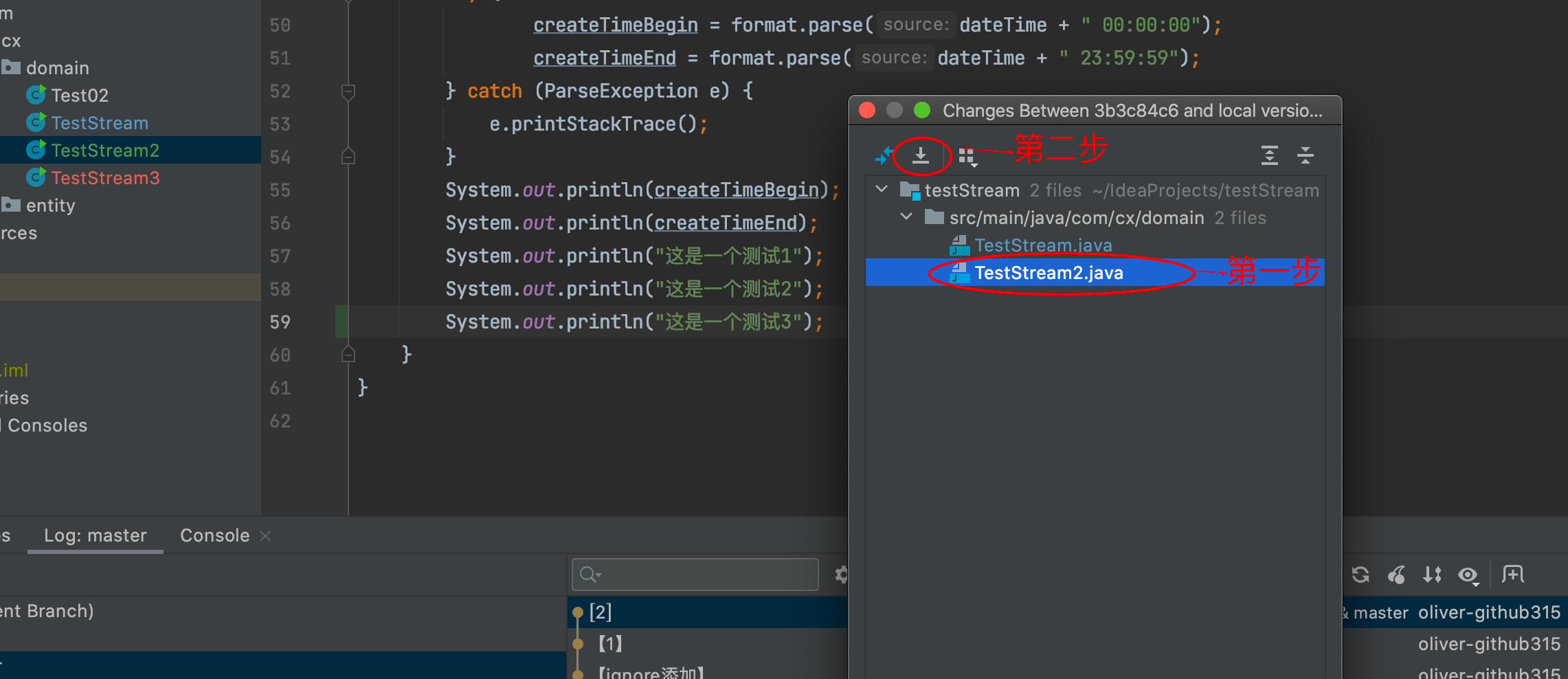Image resolution: width=1568 pixels, height=679 pixels.
Task: Click green change marker at line 59
Action: point(341,322)
